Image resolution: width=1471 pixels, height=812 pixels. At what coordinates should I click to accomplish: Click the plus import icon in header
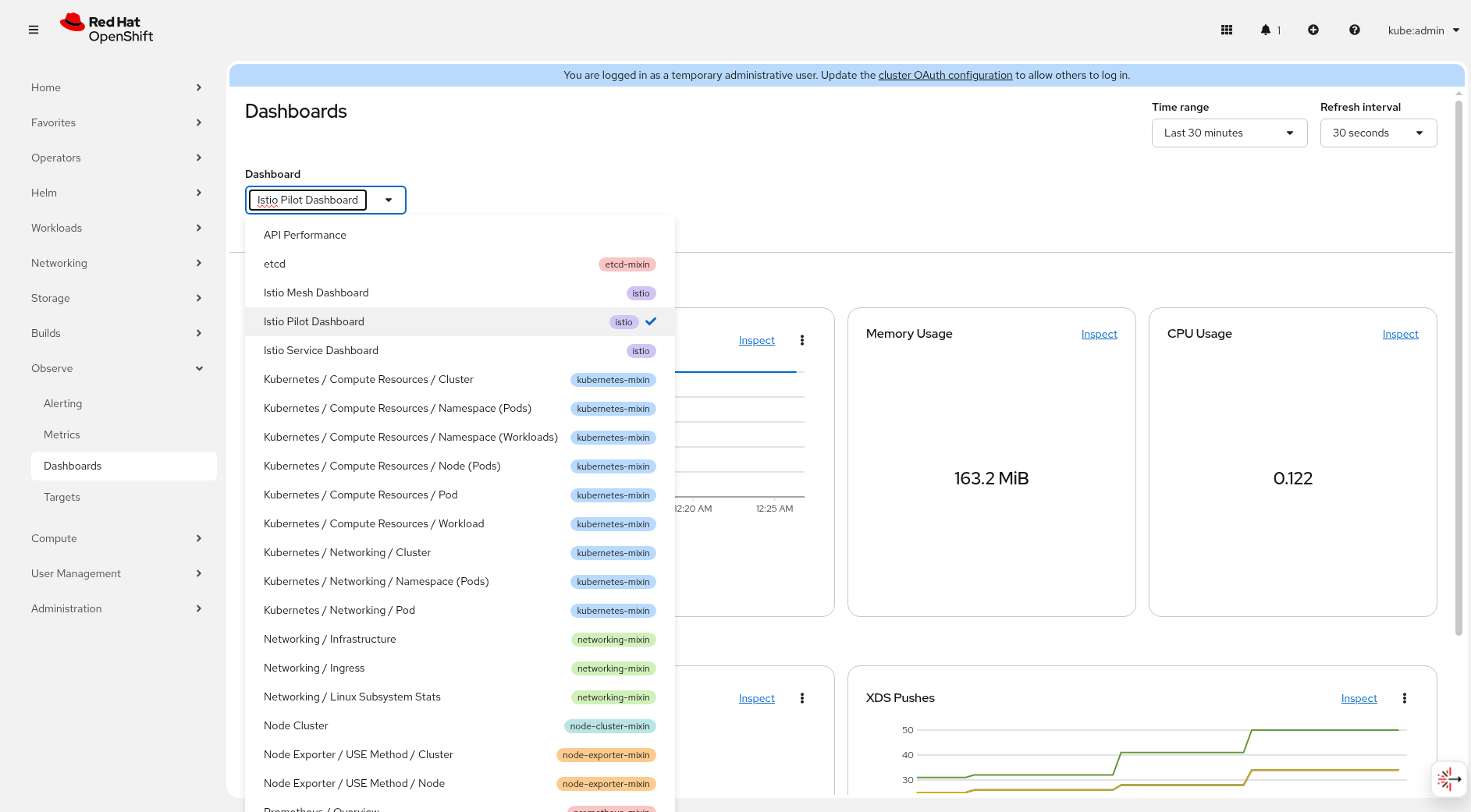click(1313, 30)
